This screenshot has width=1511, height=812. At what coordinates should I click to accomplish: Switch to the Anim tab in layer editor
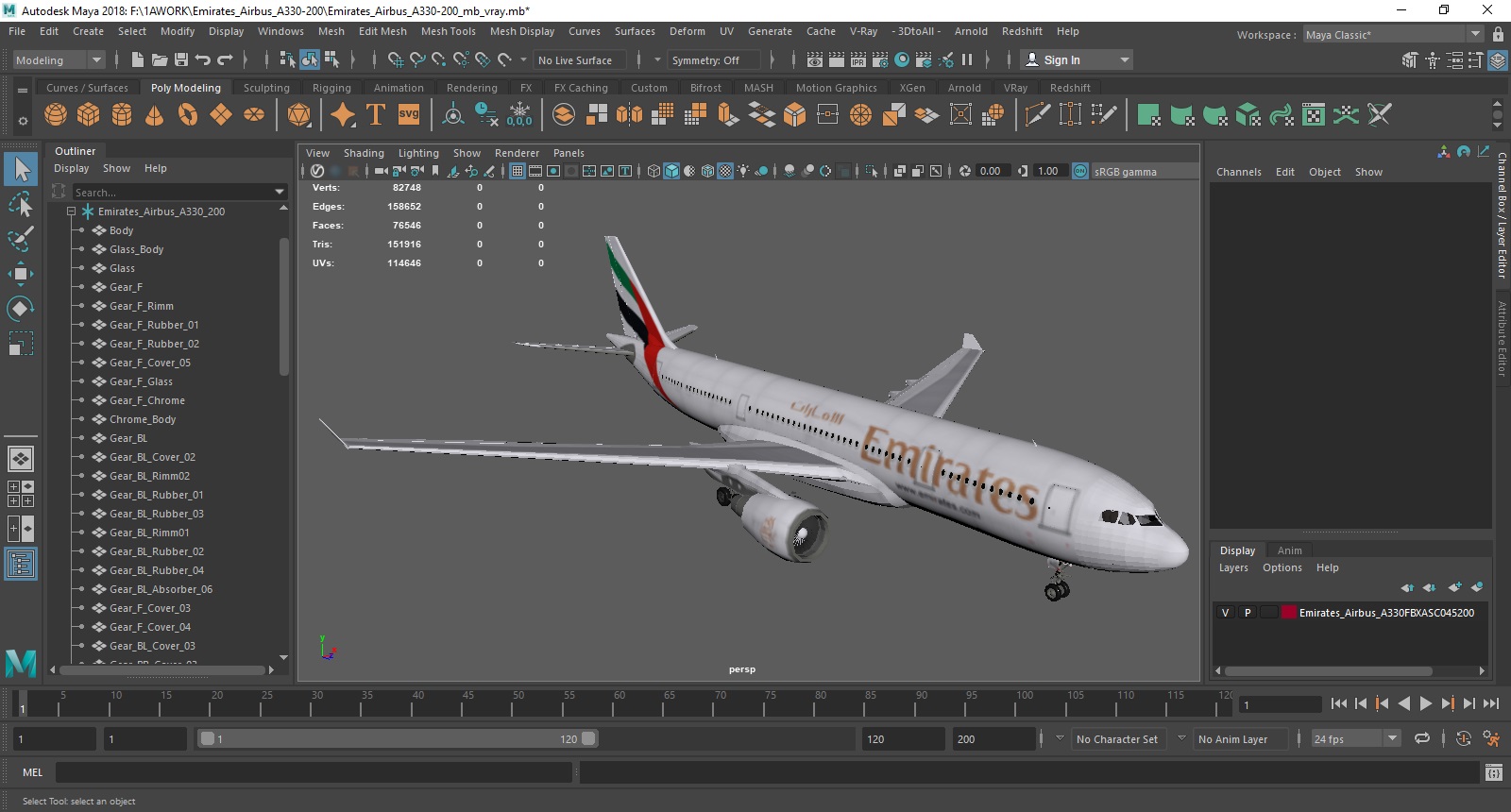[x=1289, y=550]
